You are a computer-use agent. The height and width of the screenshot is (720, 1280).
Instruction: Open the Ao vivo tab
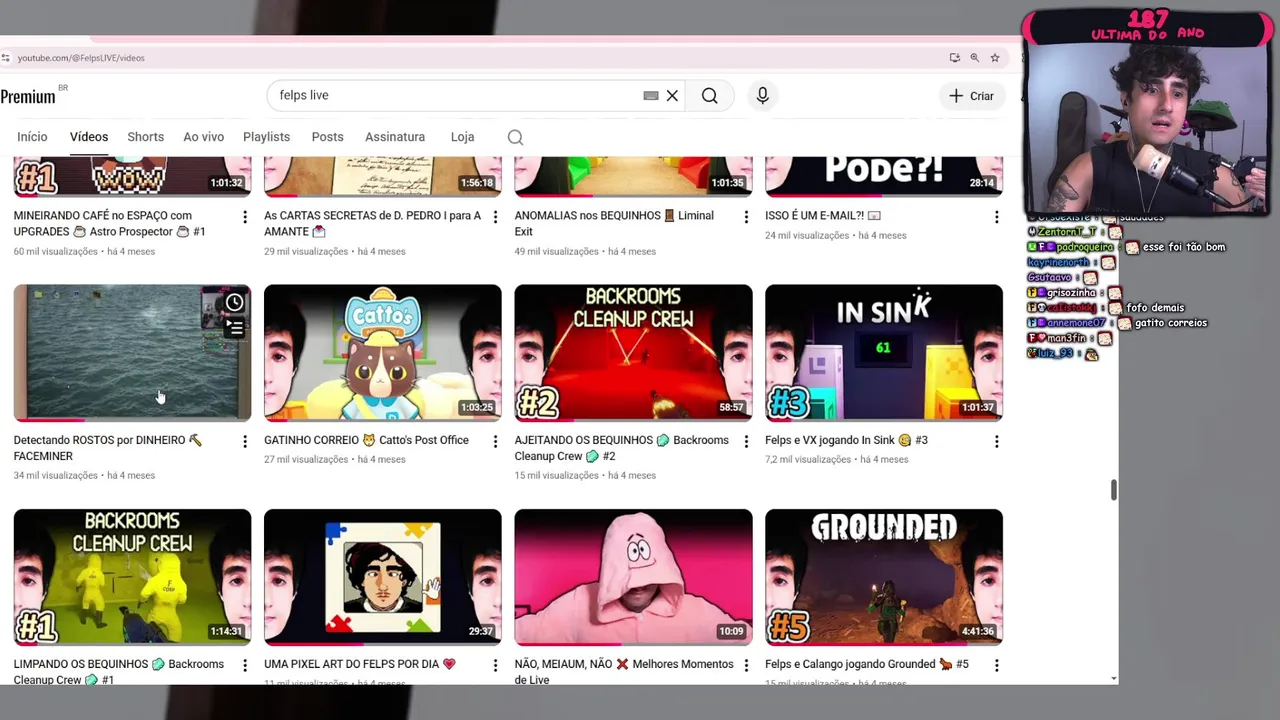point(203,137)
